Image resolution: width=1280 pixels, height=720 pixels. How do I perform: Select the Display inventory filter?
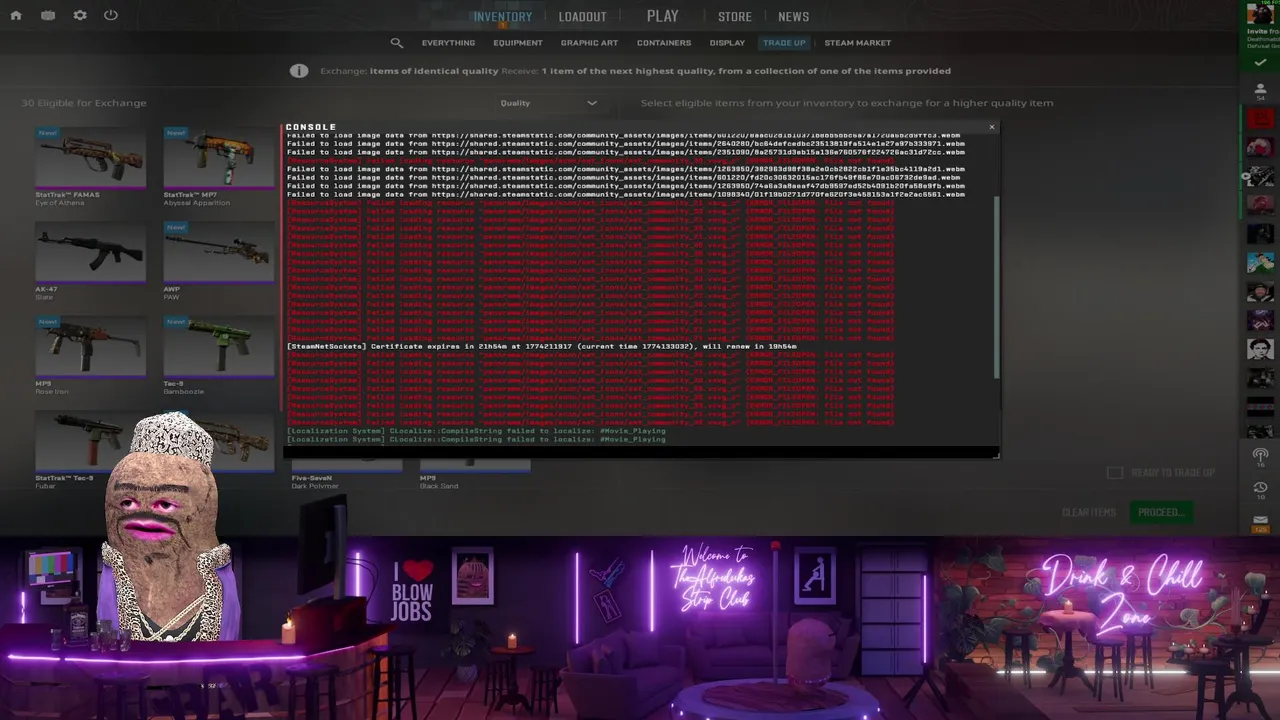tap(727, 43)
